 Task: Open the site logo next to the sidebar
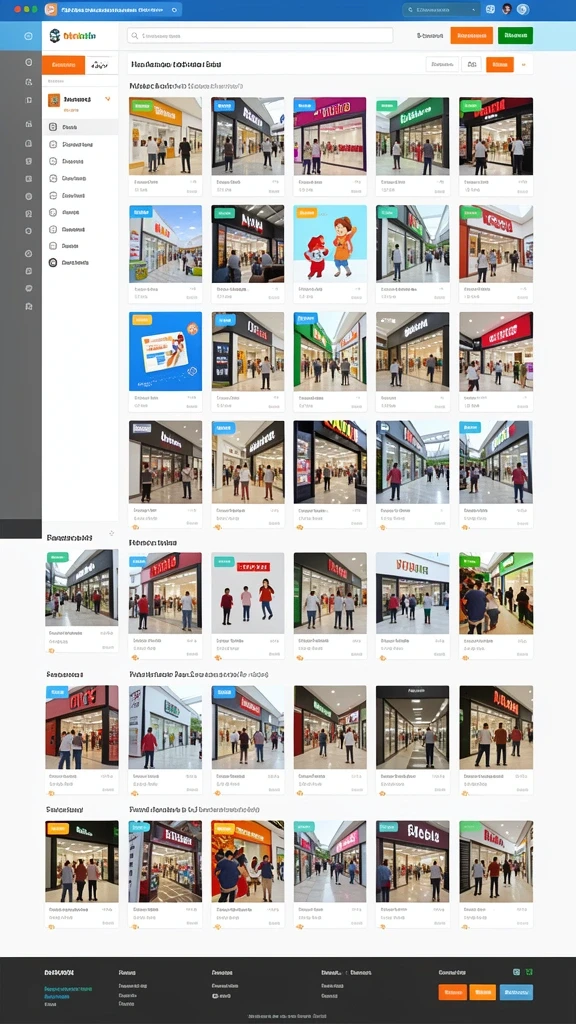pos(72,36)
